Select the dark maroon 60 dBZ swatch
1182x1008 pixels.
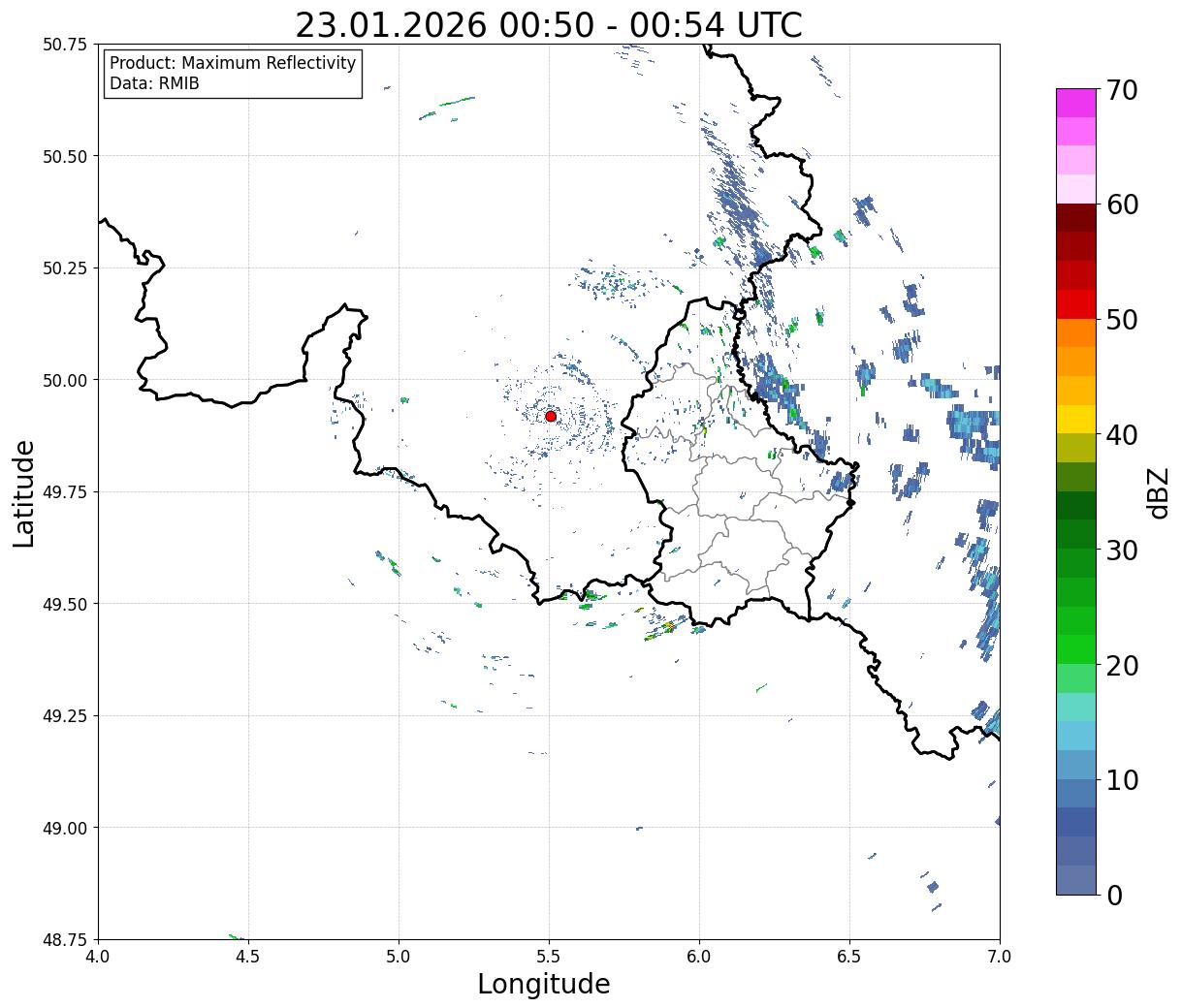(x=1076, y=218)
